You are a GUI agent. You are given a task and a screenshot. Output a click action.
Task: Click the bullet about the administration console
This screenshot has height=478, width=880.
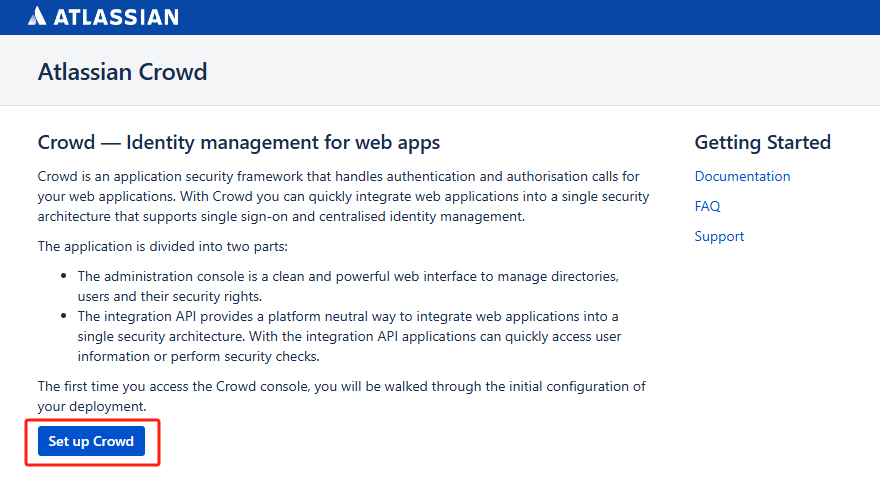(348, 286)
